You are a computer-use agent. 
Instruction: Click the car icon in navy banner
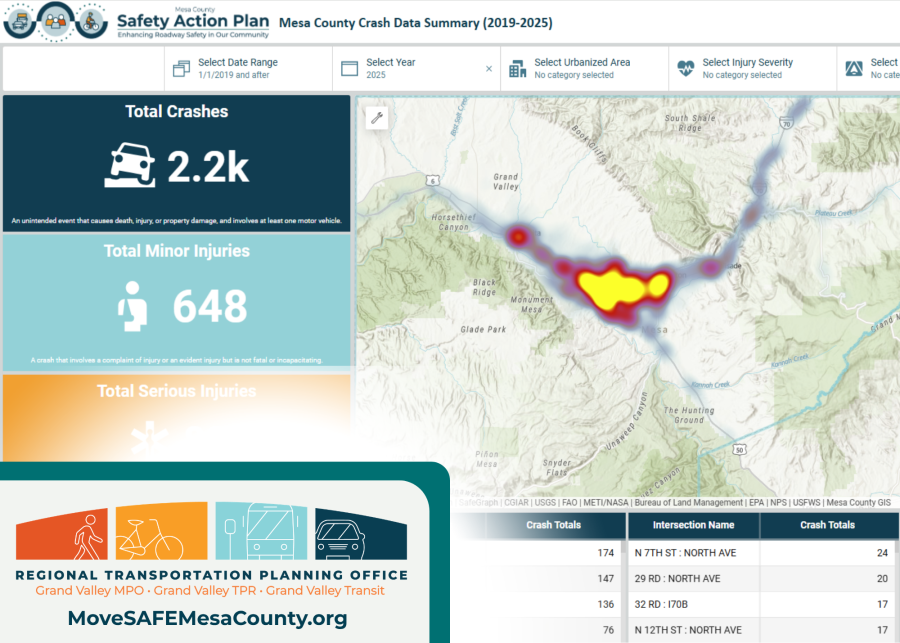340,540
